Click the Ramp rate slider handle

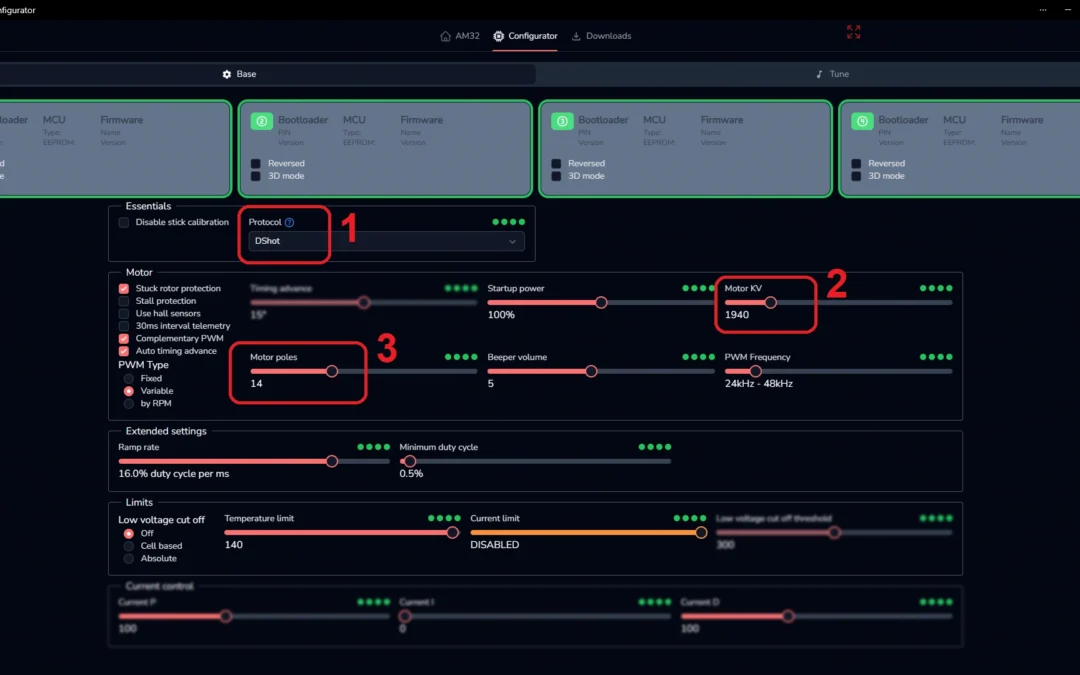(332, 461)
